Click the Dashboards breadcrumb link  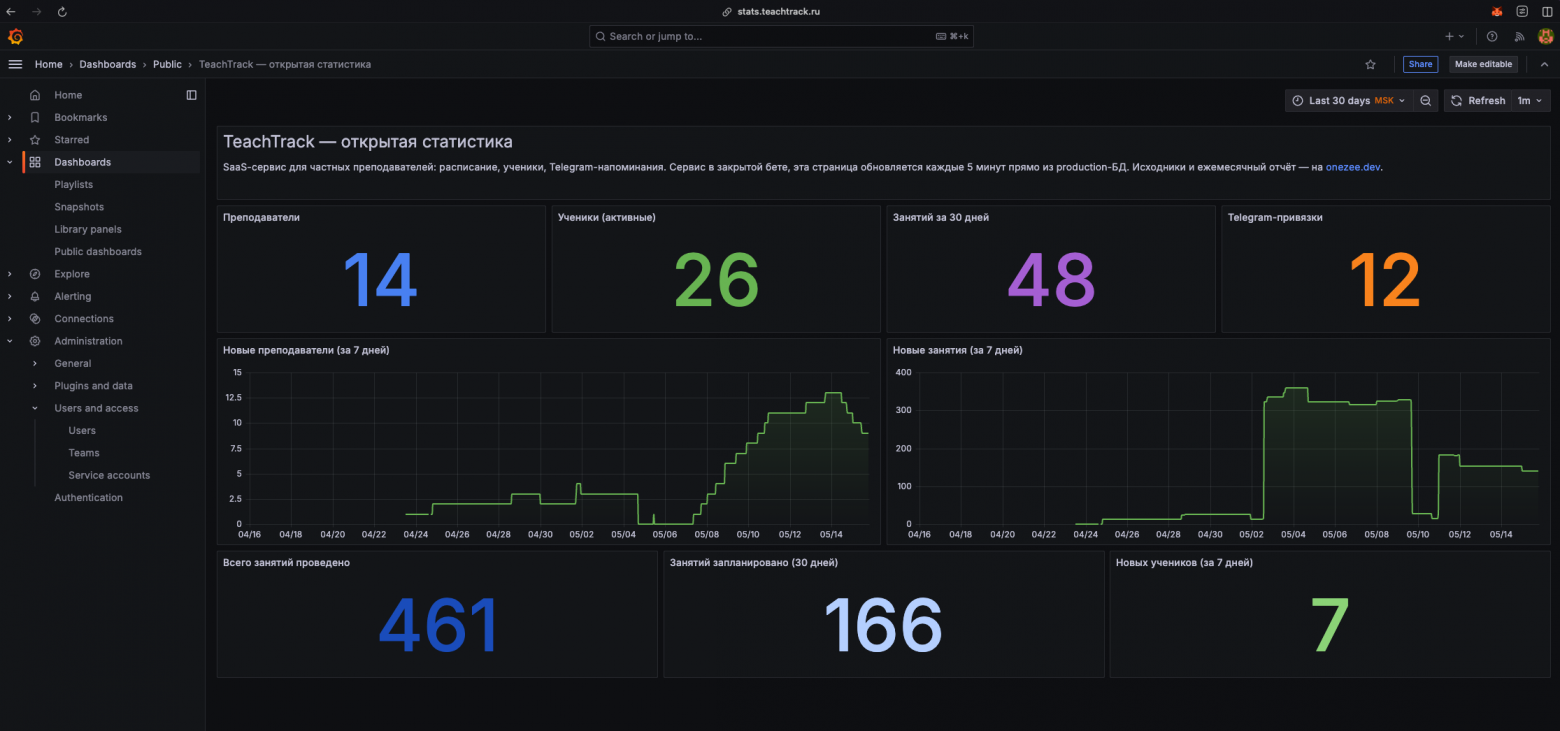107,64
